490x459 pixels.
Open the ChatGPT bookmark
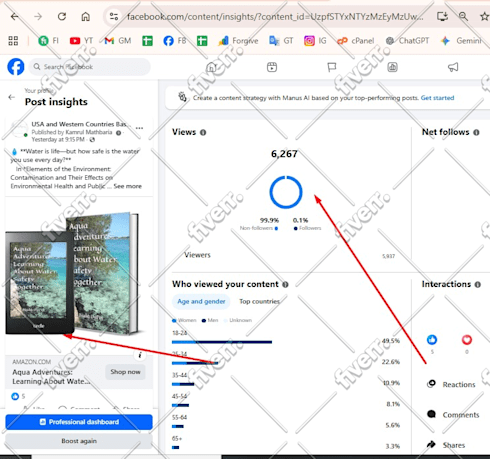point(407,41)
